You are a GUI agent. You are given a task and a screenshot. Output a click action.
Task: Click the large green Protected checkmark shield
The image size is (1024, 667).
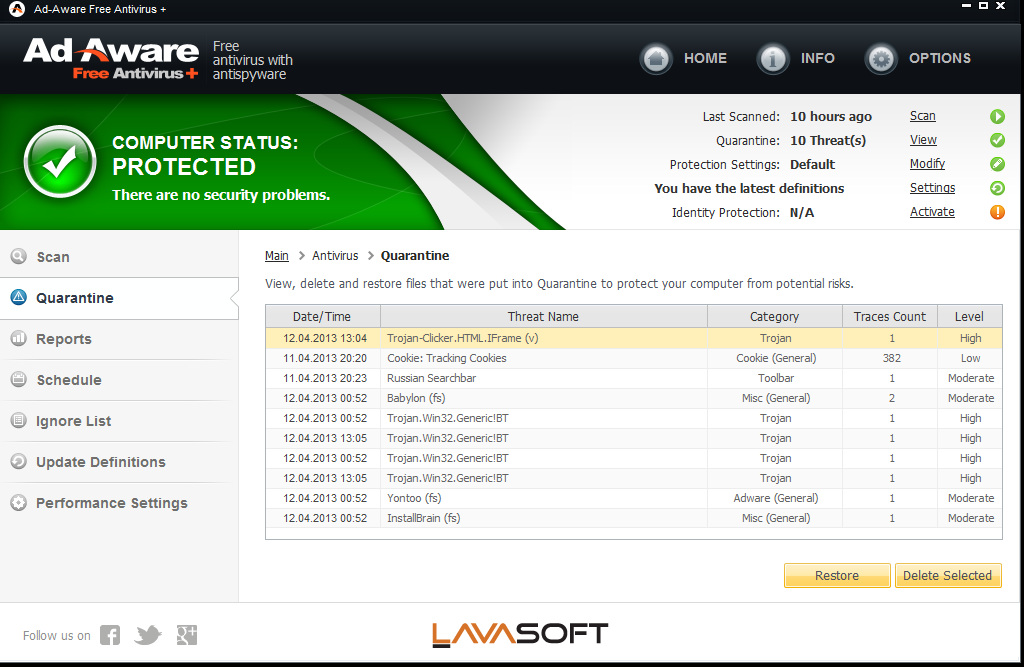click(60, 162)
